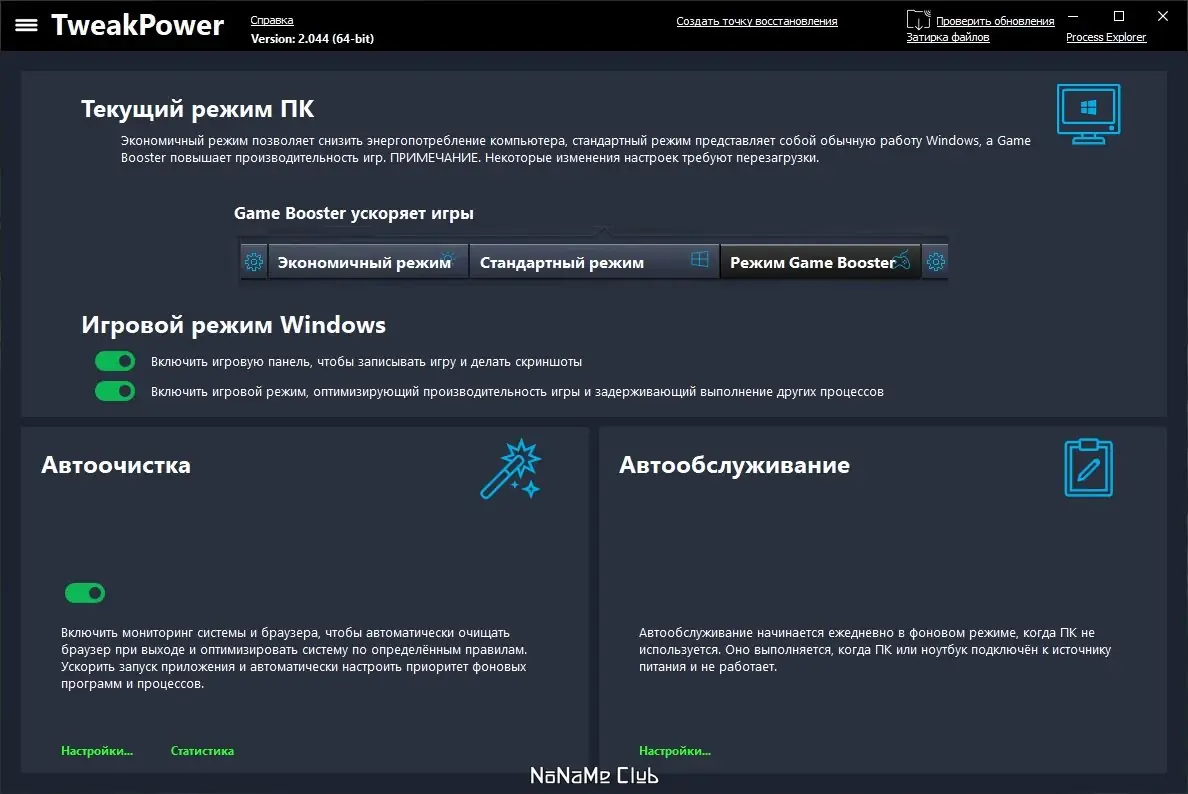Toggle Windows game mode optimization switch
Viewport: 1188px width, 794px height.
(x=115, y=391)
